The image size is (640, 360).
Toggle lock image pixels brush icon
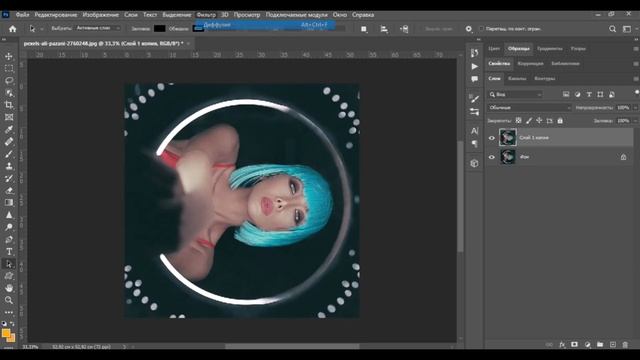tap(529, 121)
